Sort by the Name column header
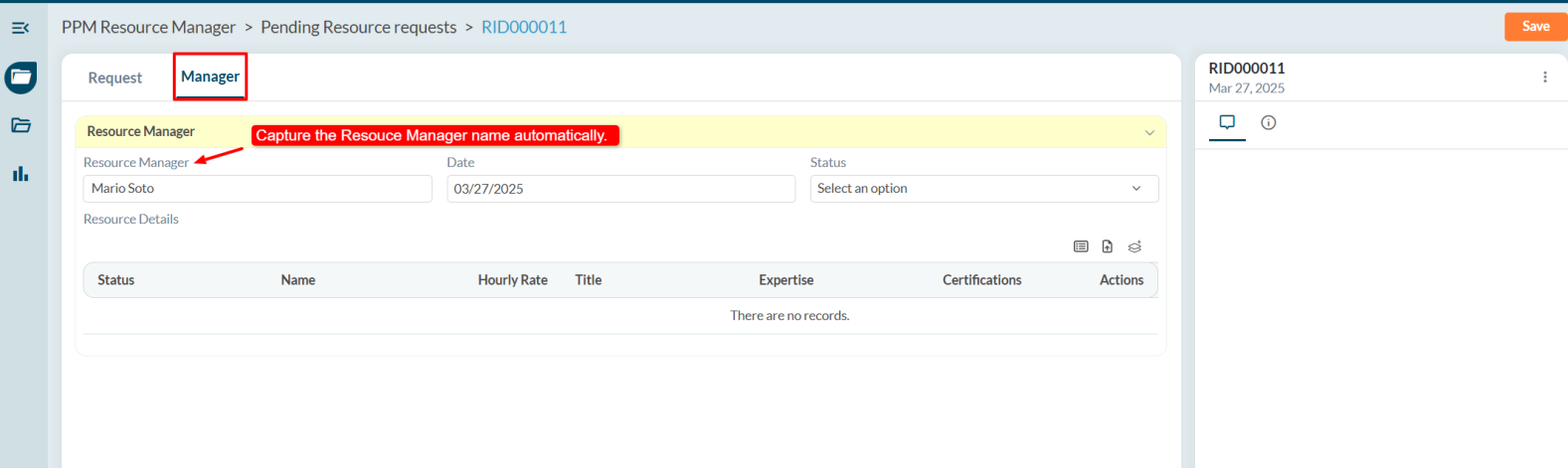 click(x=298, y=280)
